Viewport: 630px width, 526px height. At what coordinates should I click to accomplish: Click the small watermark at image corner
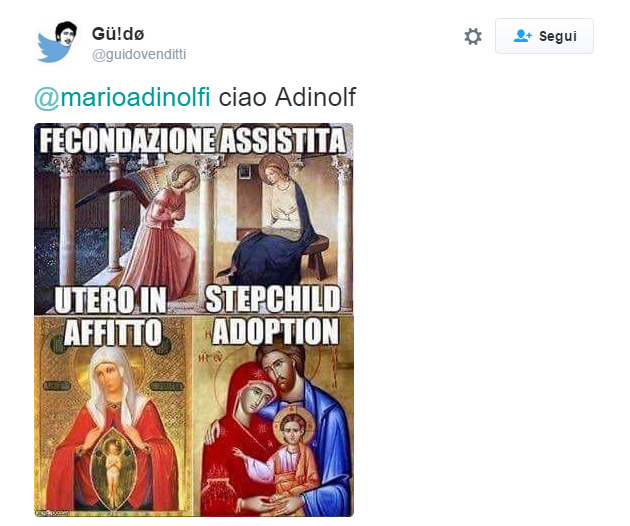pos(52,513)
